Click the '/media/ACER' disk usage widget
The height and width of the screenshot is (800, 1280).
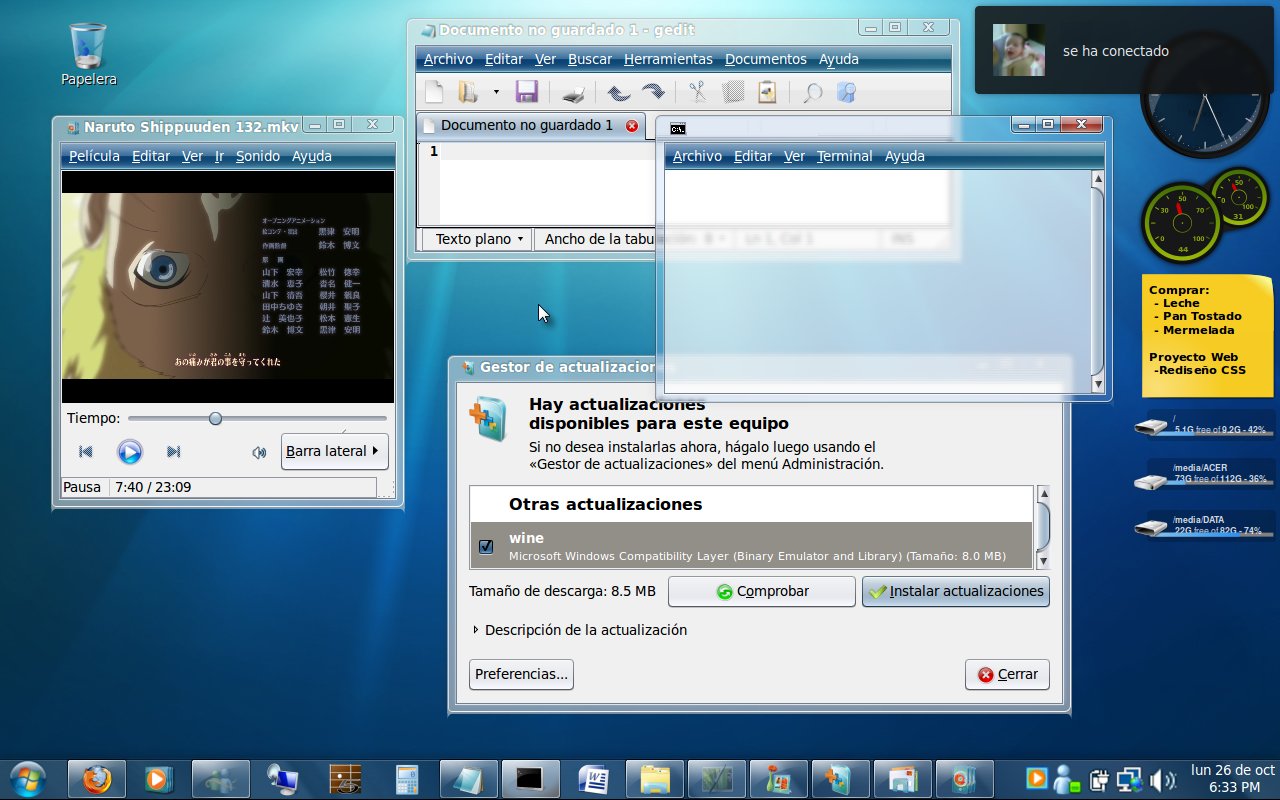pos(1204,475)
